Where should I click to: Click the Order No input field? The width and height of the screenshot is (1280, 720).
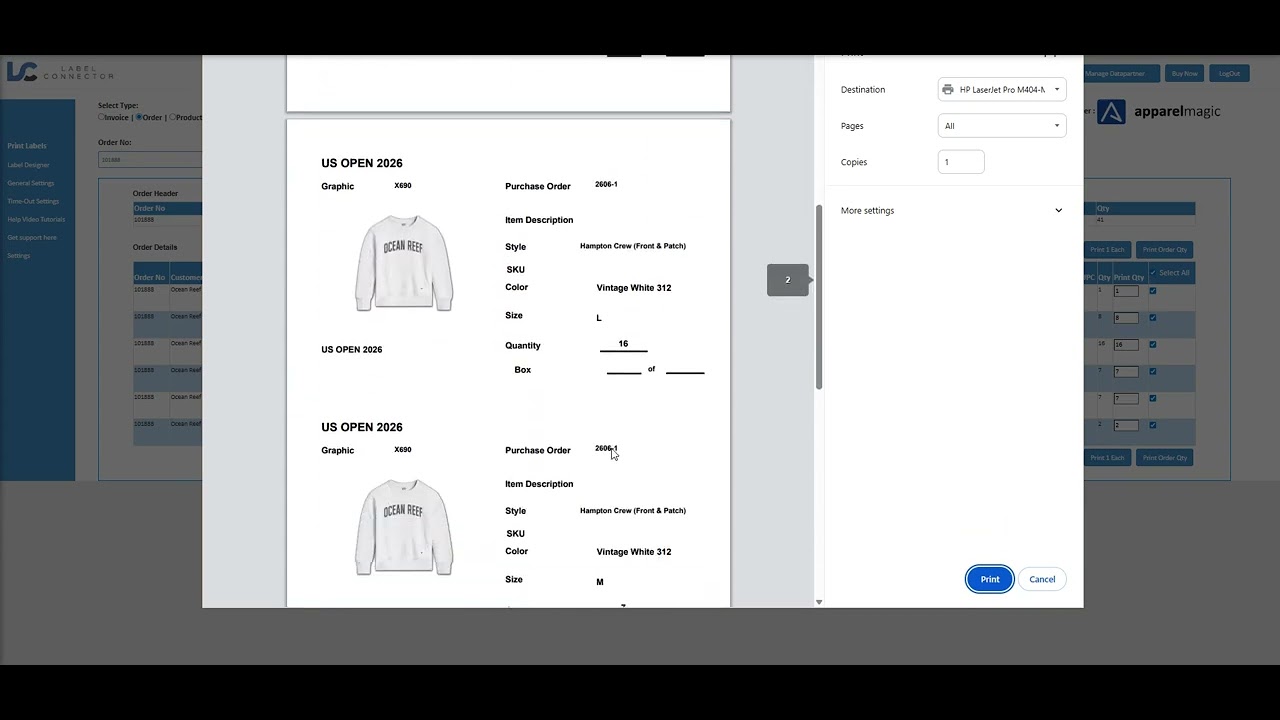point(150,160)
